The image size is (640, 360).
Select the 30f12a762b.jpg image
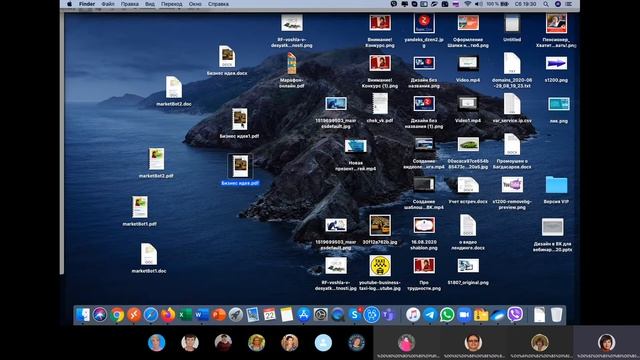[380, 229]
